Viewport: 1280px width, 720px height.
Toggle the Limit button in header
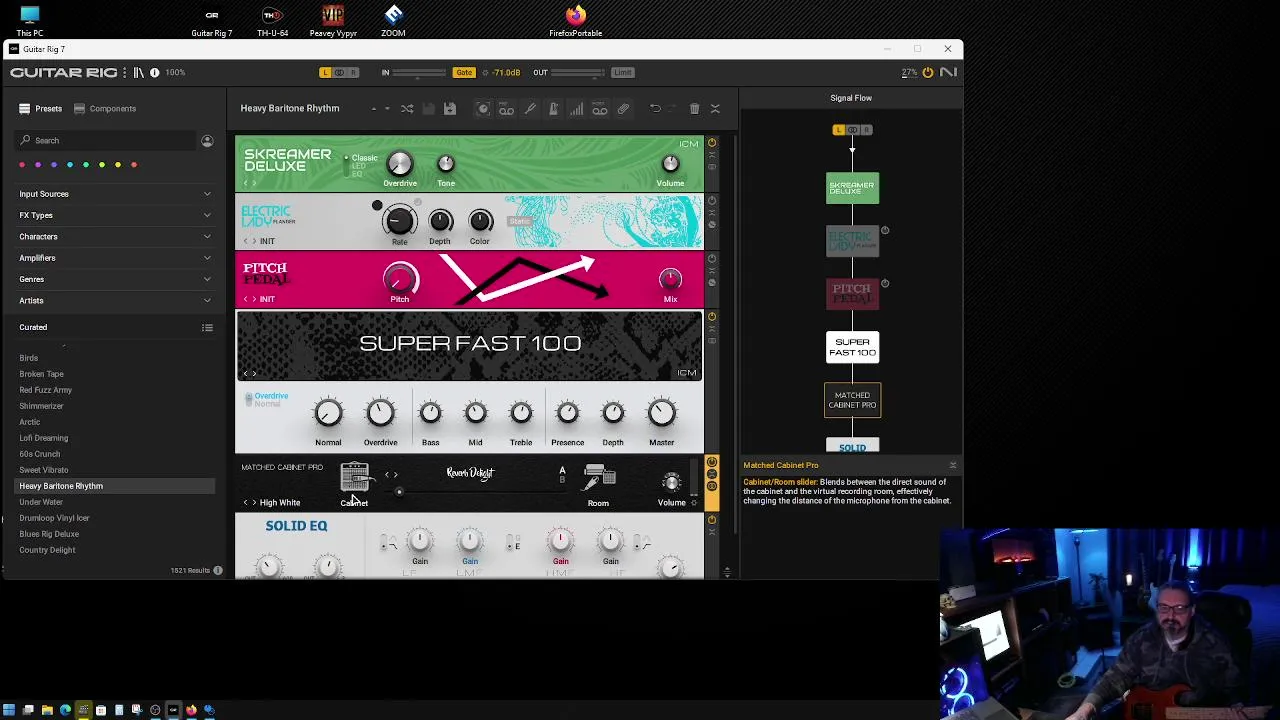623,72
